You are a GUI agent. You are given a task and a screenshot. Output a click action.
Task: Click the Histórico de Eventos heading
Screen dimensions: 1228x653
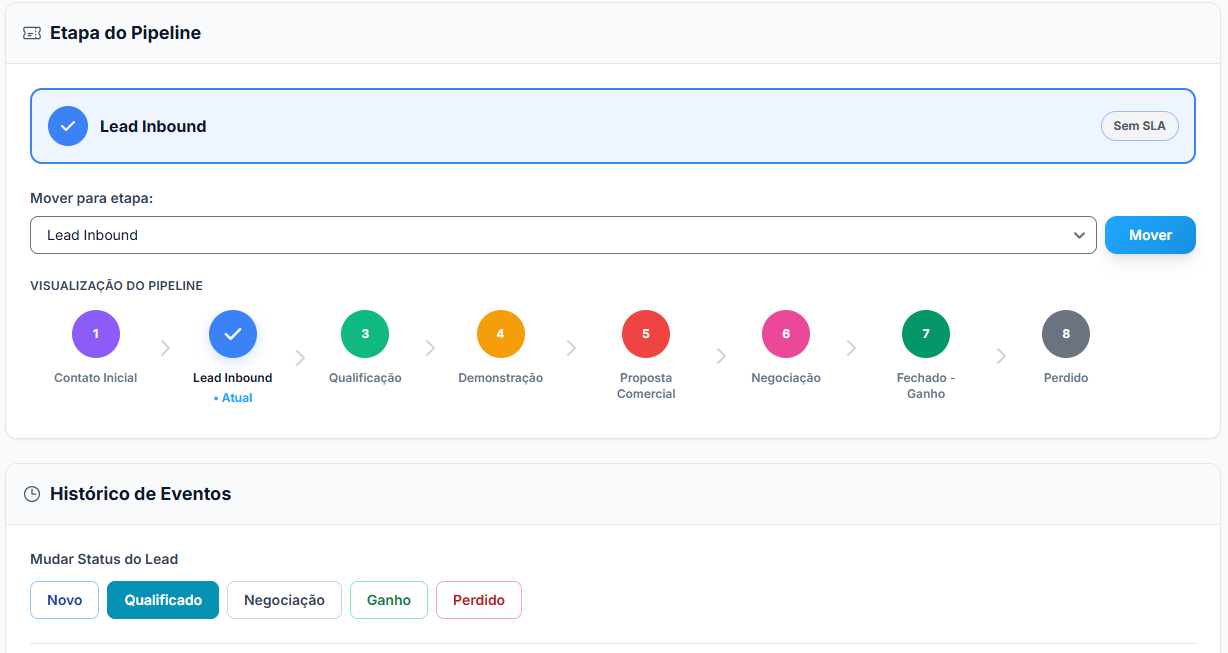[140, 494]
